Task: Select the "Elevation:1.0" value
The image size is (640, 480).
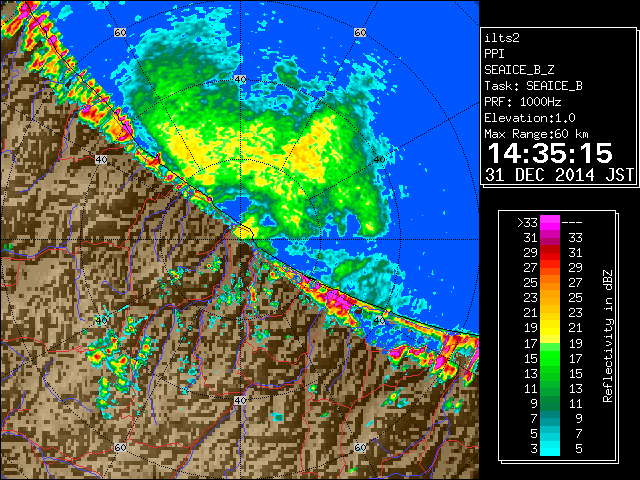Action: click(530, 118)
